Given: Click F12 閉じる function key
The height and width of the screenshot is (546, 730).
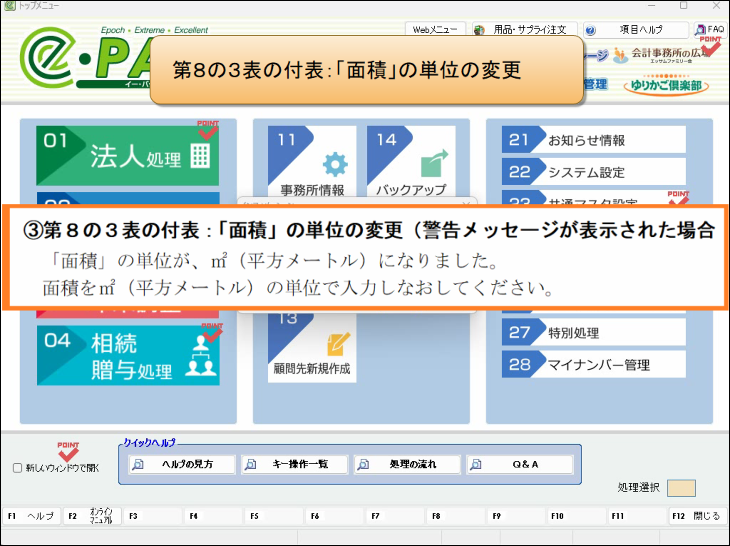Looking at the screenshot, I should tap(697, 516).
